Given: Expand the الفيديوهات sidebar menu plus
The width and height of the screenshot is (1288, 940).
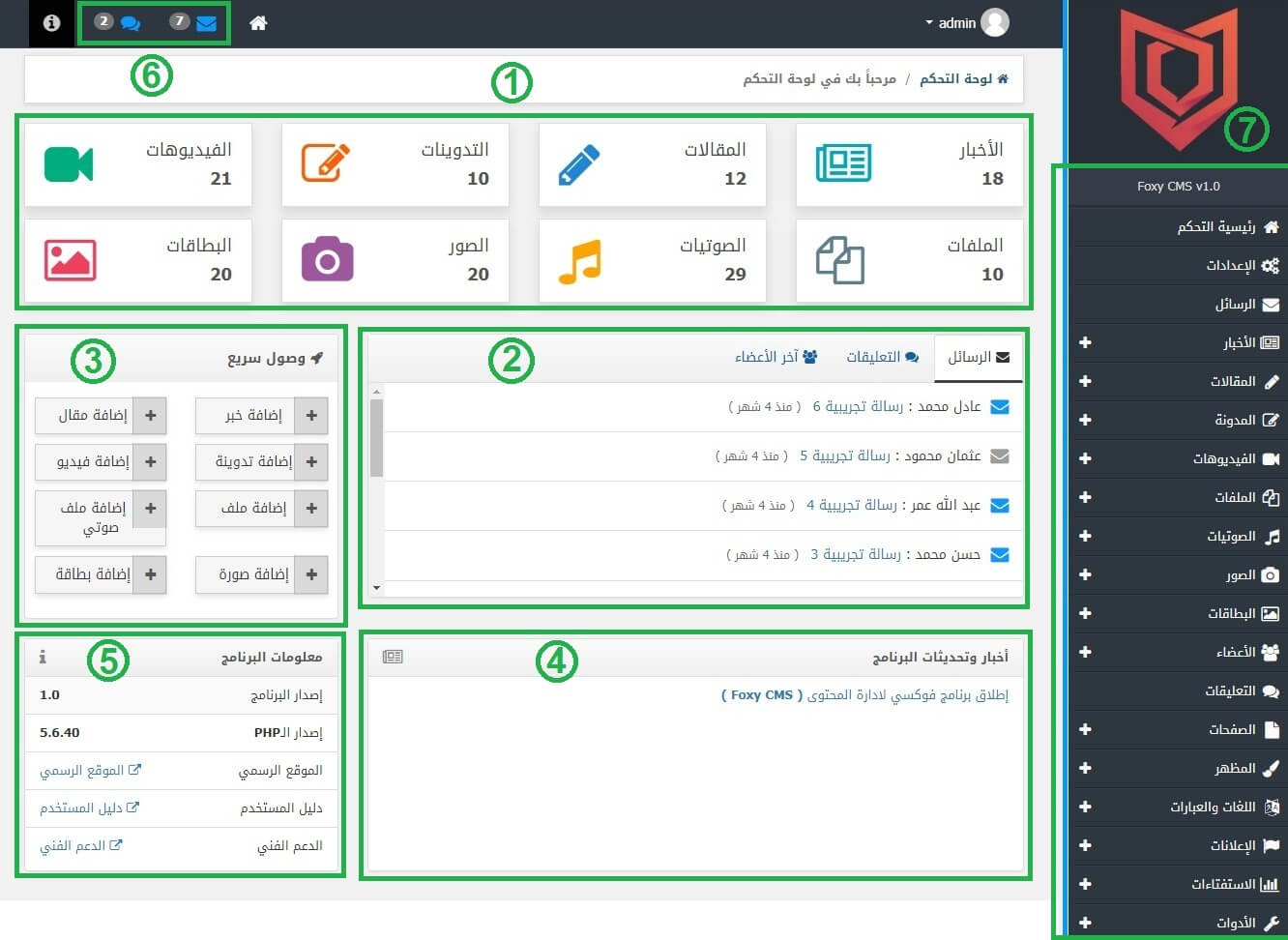Looking at the screenshot, I should (x=1085, y=458).
